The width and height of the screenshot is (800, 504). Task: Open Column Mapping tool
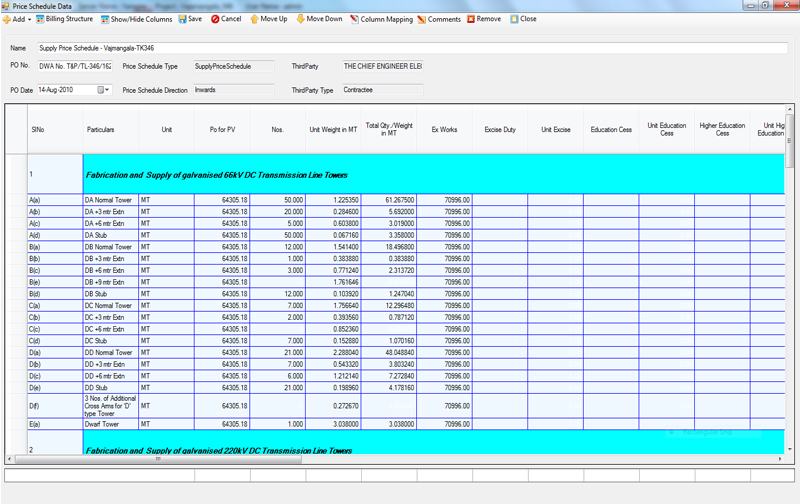coord(380,19)
